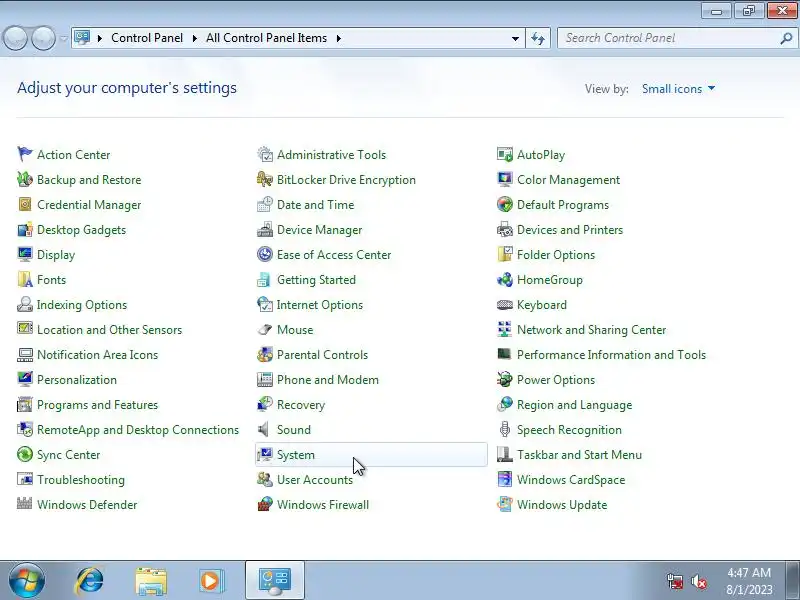Open the Internet Options icon
This screenshot has width=800, height=600.
click(x=265, y=304)
